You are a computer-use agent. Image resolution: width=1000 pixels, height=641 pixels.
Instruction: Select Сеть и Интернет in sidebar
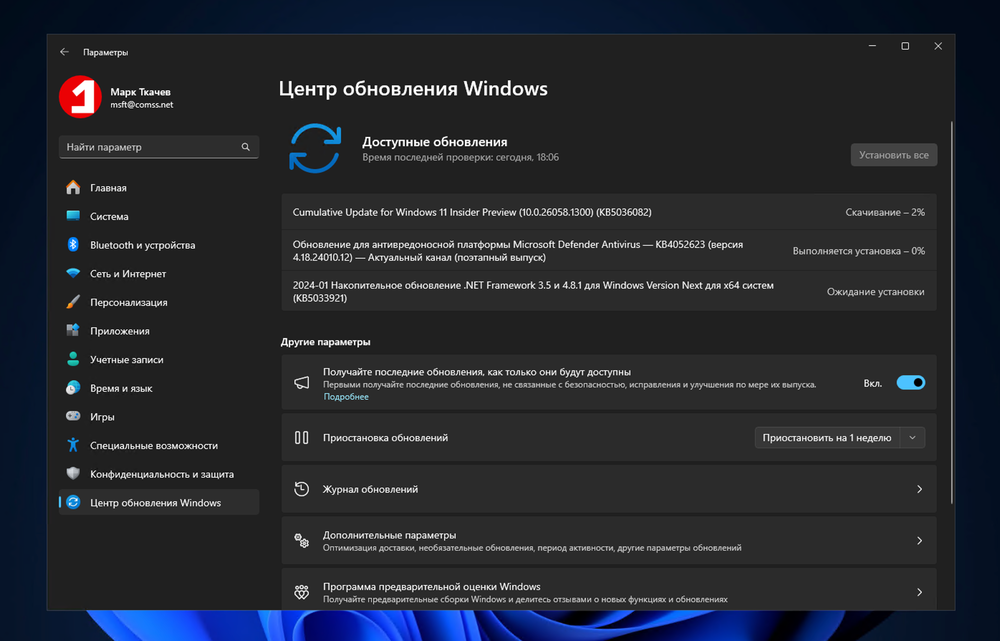(159, 274)
